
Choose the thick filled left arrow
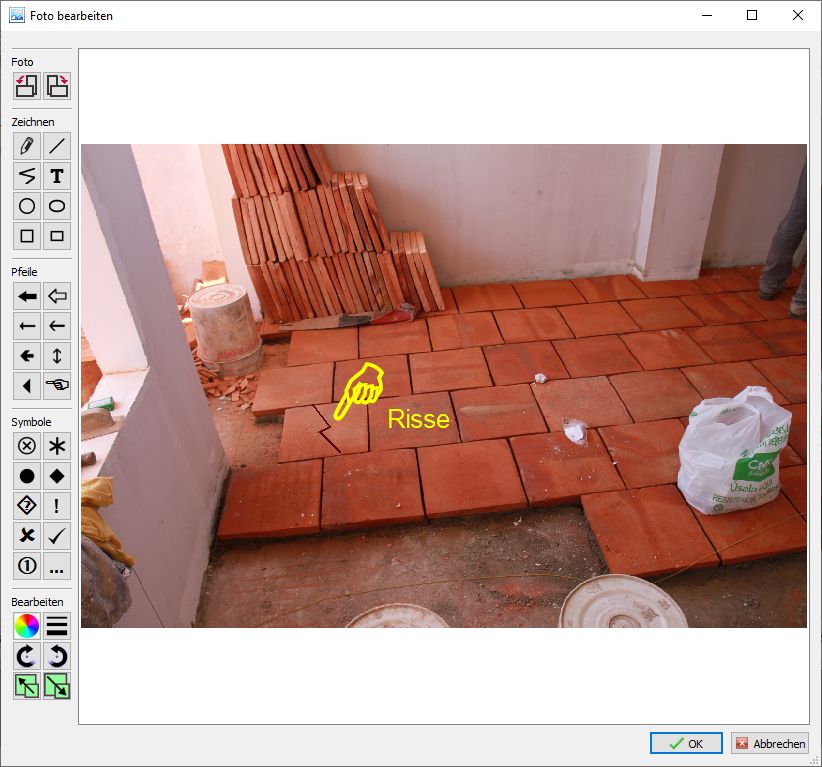click(27, 296)
